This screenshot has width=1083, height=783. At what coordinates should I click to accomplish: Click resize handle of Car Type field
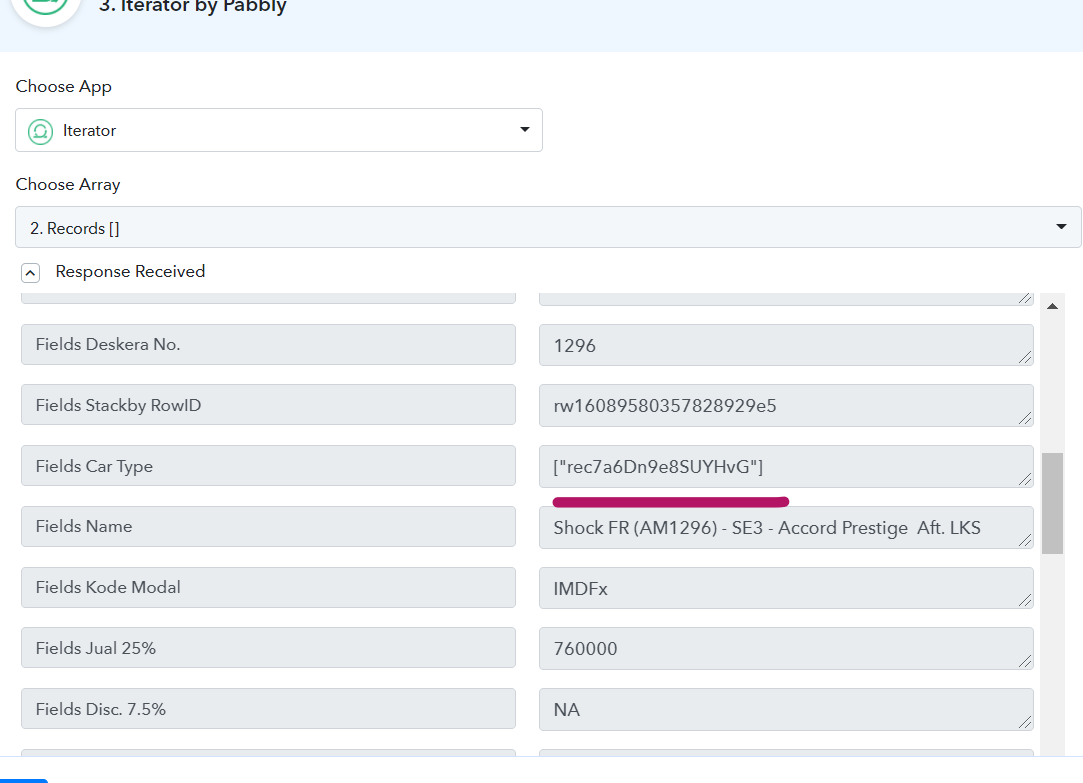[x=1025, y=480]
